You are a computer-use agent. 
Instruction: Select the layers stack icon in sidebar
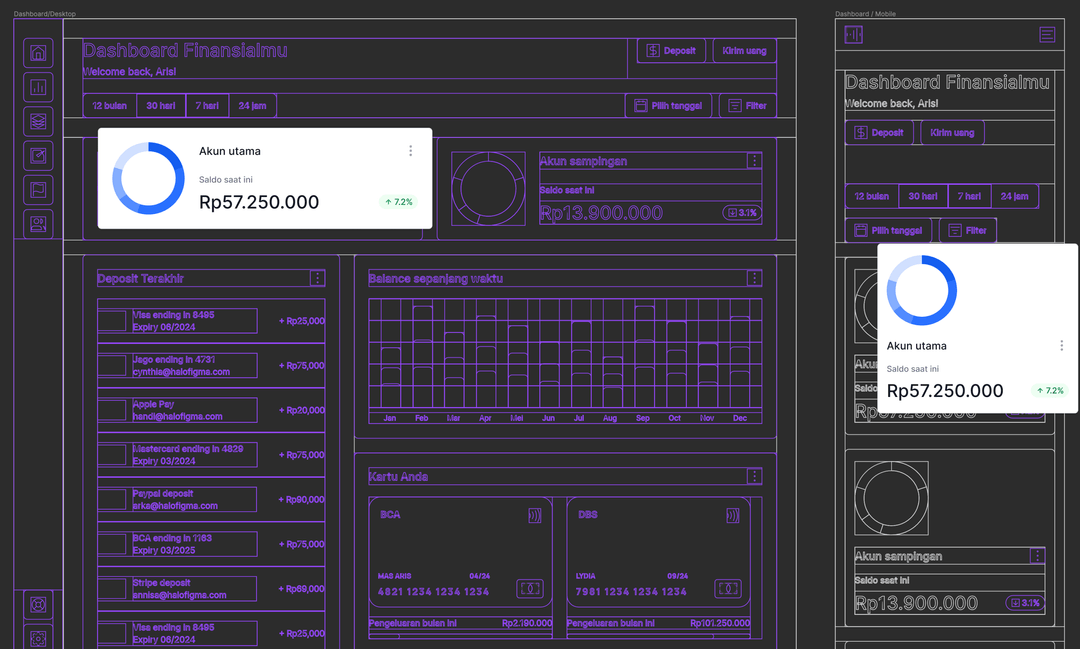(x=37, y=121)
